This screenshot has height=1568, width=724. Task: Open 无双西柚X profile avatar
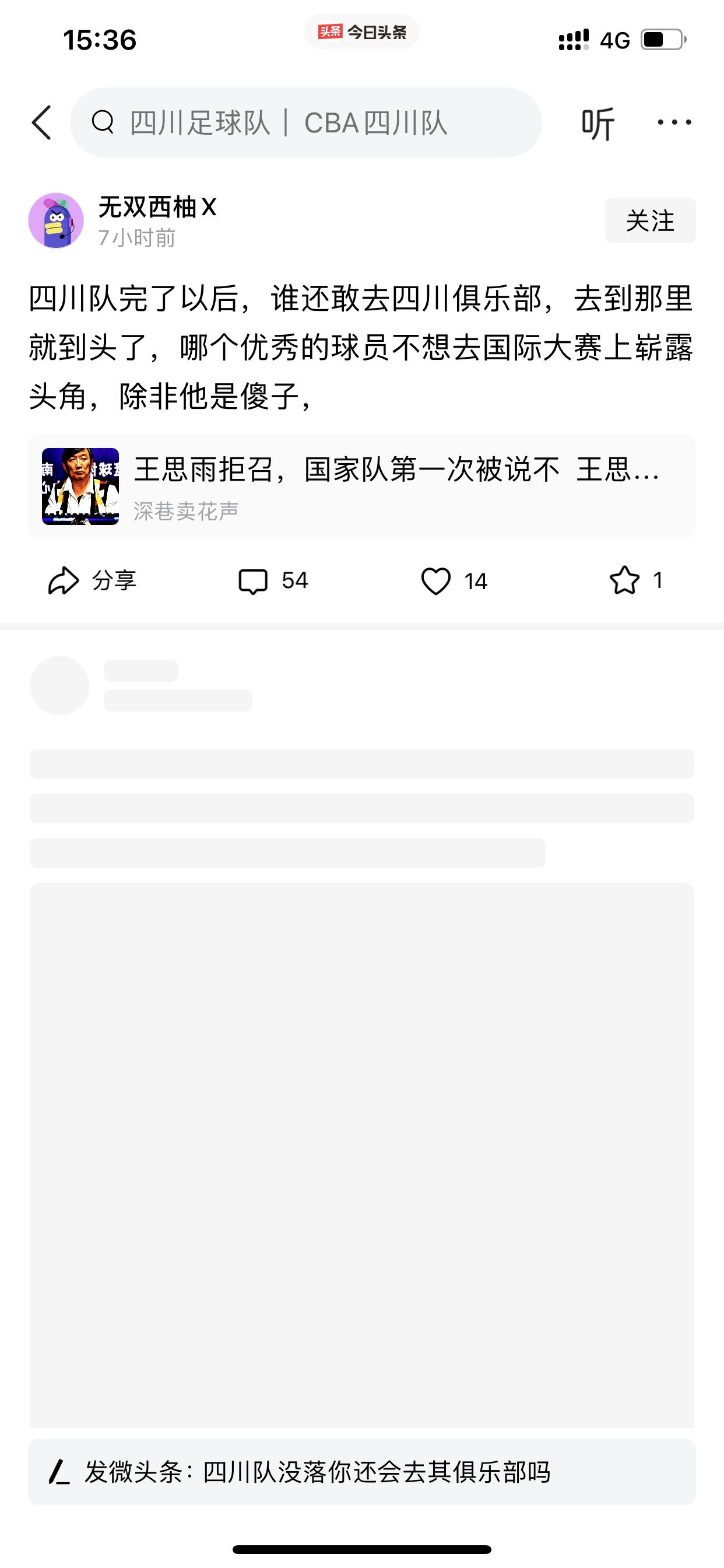click(x=56, y=220)
